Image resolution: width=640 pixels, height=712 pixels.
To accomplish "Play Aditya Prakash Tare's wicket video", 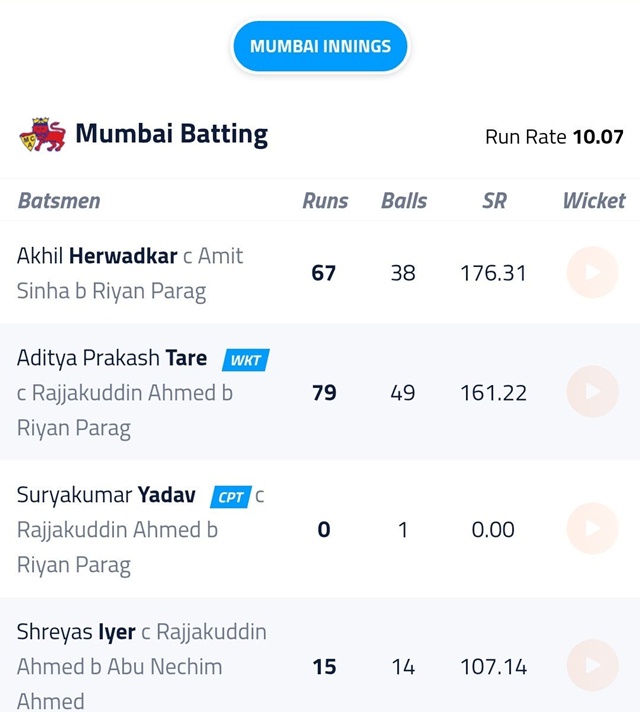I will pyautogui.click(x=592, y=391).
